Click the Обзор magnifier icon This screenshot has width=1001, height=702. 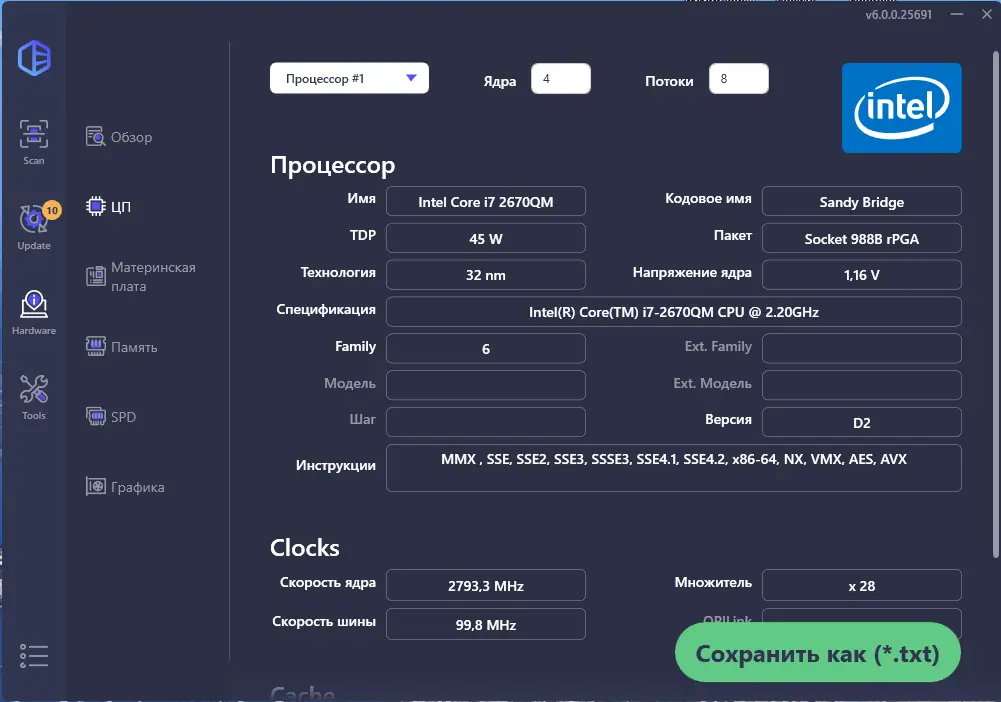point(96,137)
